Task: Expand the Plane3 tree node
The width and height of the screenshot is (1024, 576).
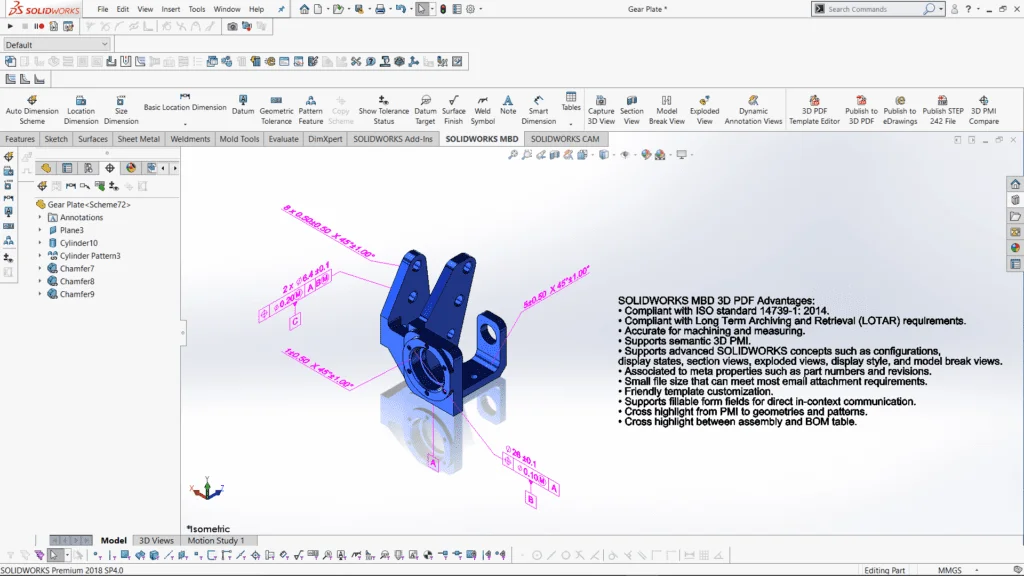Action: pos(40,230)
